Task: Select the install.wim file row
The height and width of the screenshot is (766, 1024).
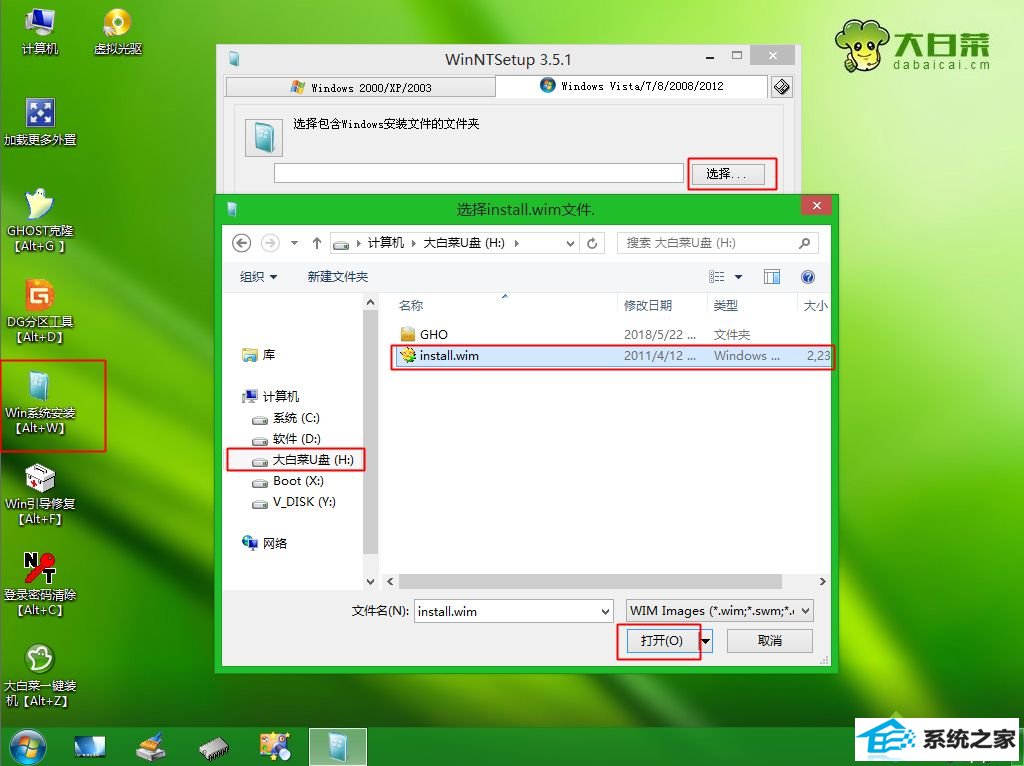Action: [x=611, y=356]
